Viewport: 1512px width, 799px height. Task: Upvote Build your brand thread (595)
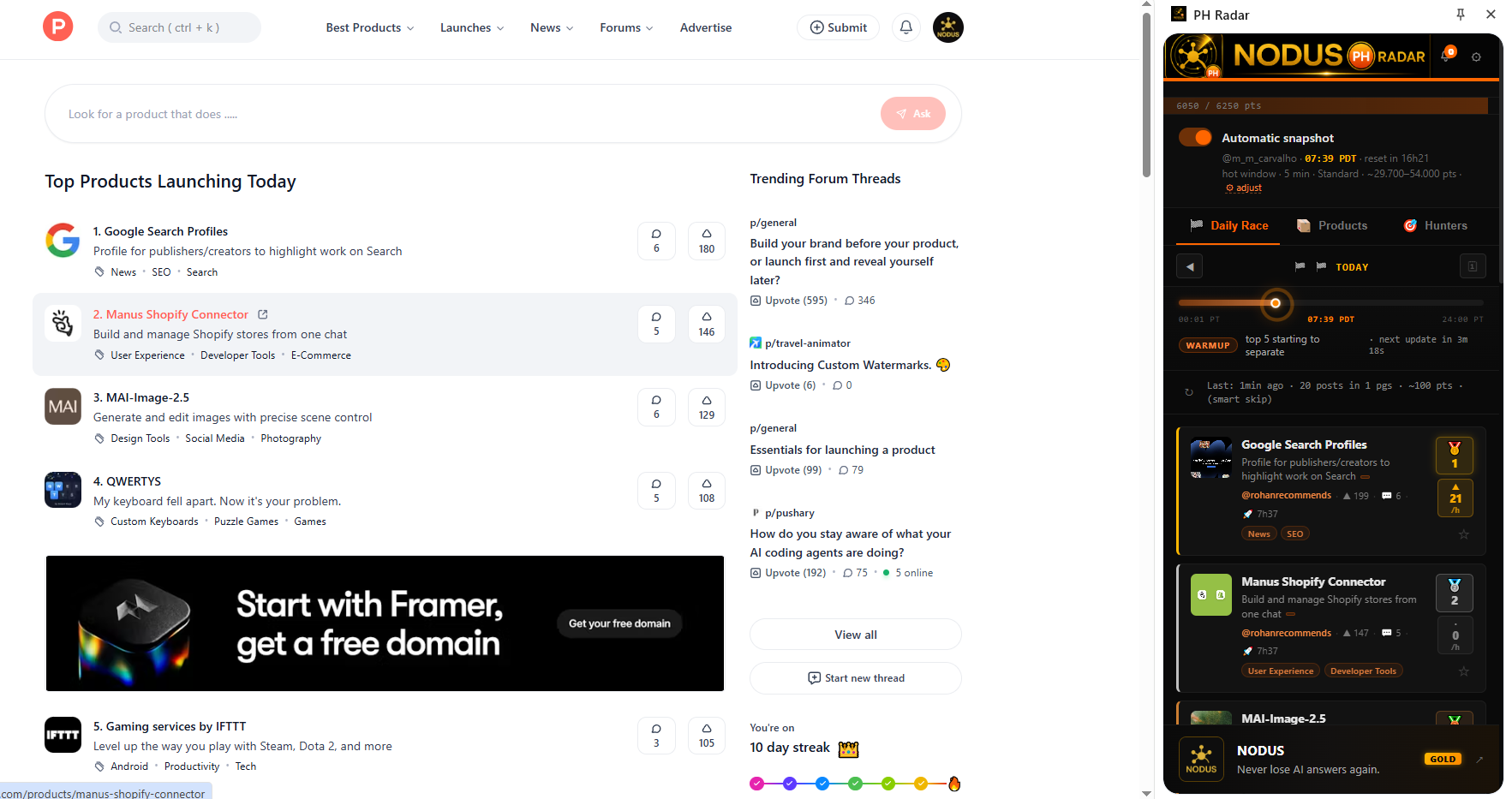pos(789,301)
